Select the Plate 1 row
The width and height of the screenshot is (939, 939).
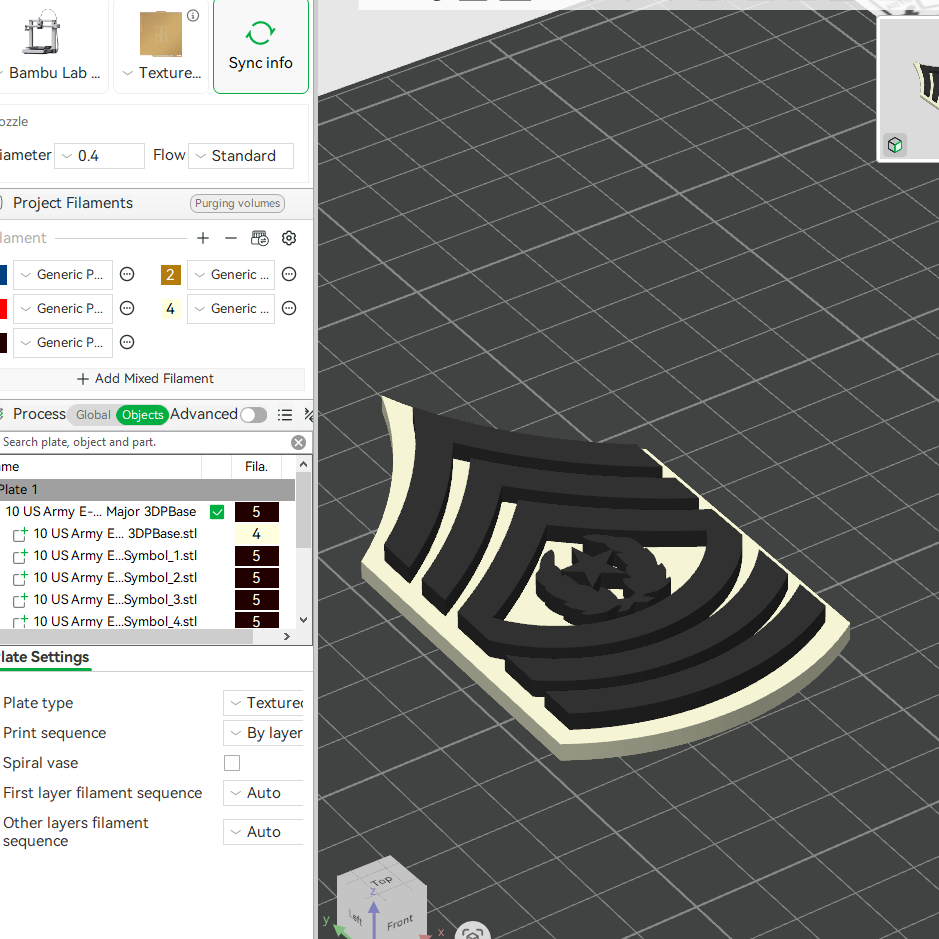[x=147, y=490]
